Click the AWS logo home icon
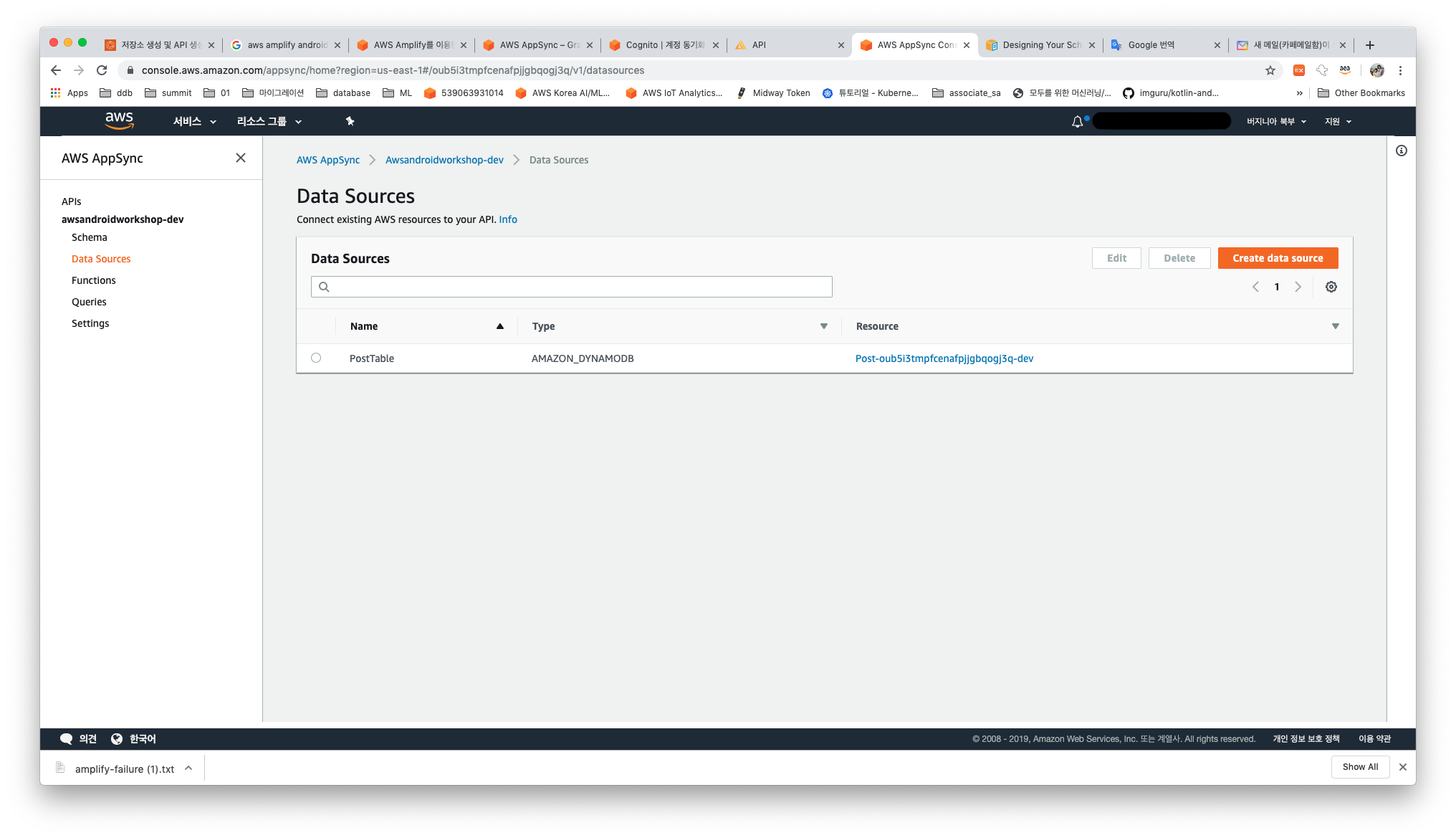Screen dimensions: 1456x838 120,120
